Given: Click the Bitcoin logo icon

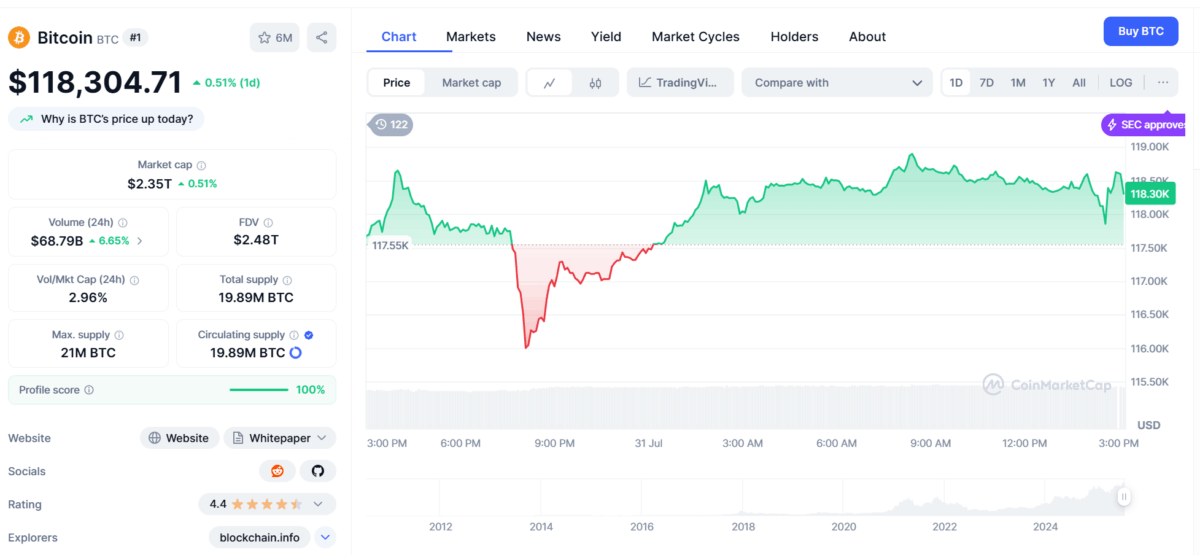Looking at the screenshot, I should [19, 37].
